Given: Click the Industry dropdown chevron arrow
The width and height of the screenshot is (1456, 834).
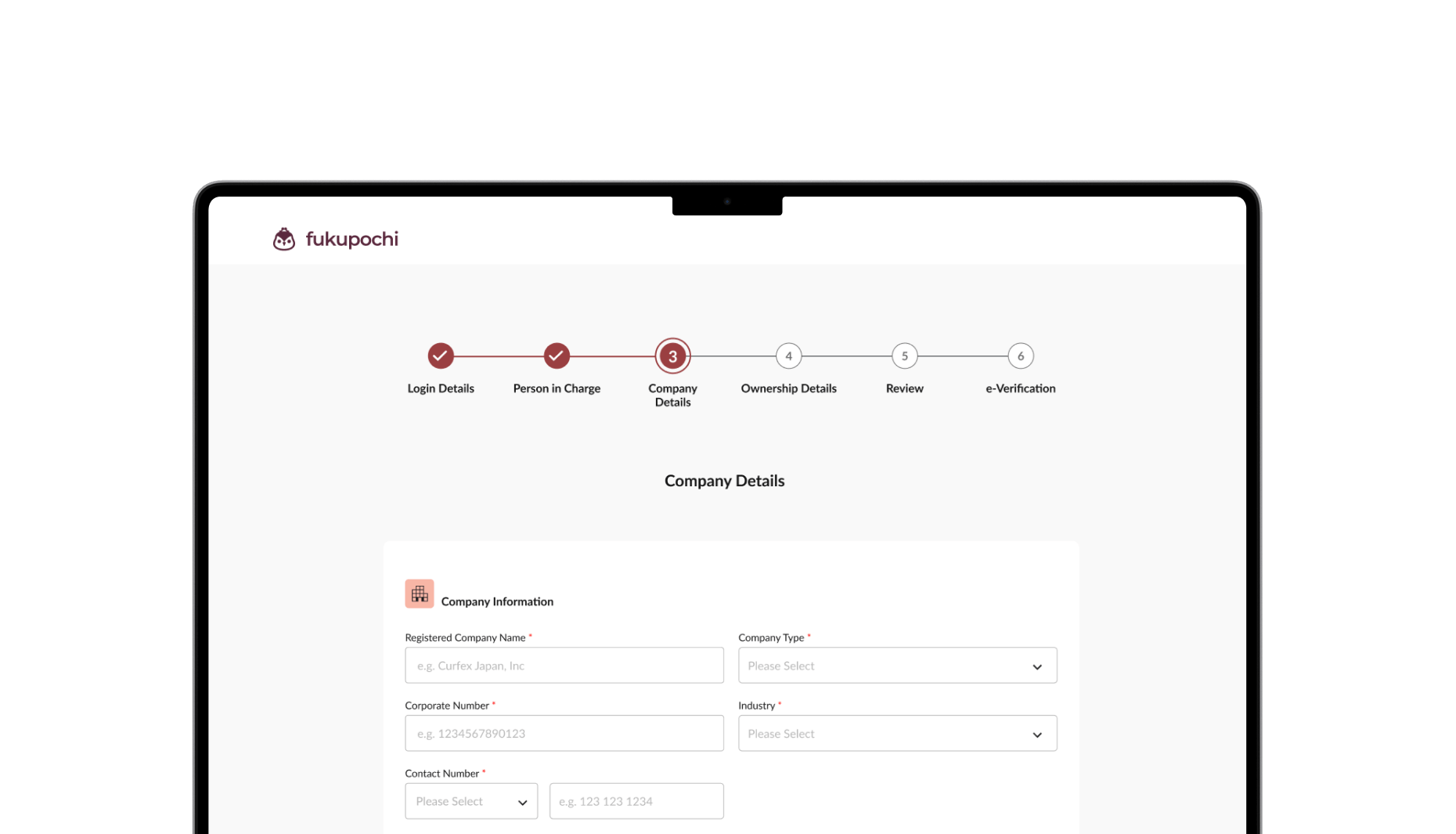Looking at the screenshot, I should pos(1037,735).
